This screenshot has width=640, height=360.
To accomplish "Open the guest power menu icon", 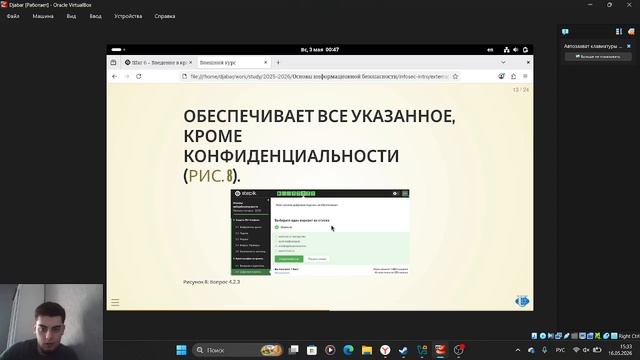I will click(525, 50).
